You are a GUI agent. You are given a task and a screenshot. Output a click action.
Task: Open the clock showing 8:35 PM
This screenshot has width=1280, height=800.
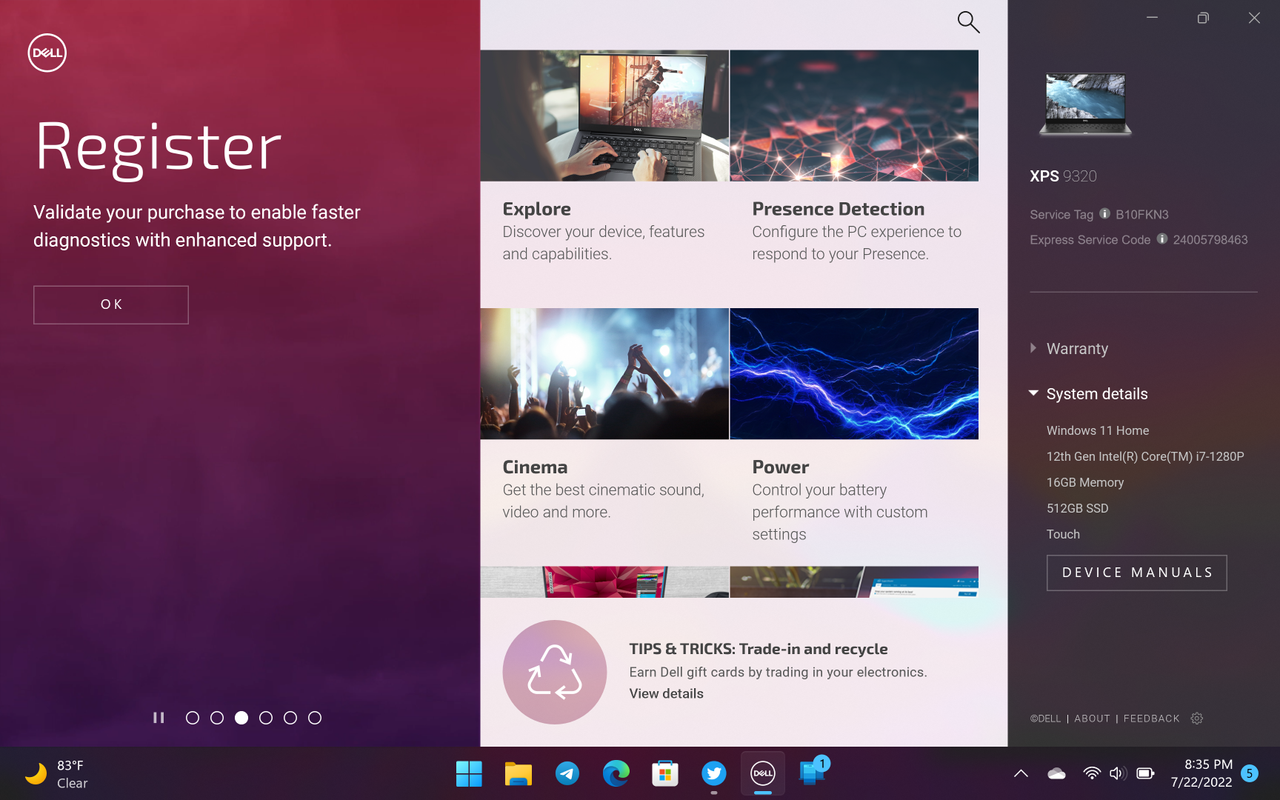[x=1201, y=774]
